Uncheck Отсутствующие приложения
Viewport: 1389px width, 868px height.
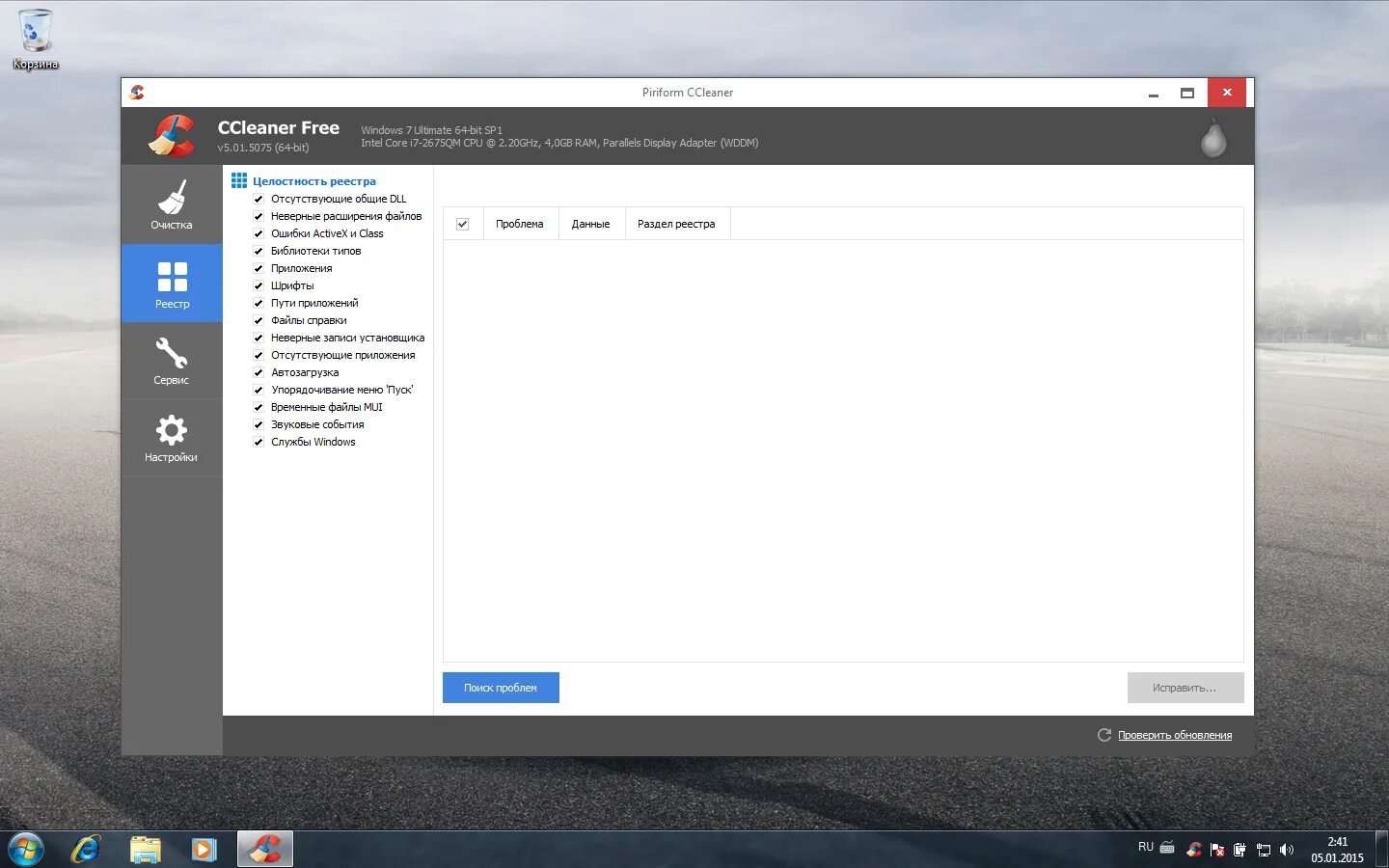pos(259,355)
